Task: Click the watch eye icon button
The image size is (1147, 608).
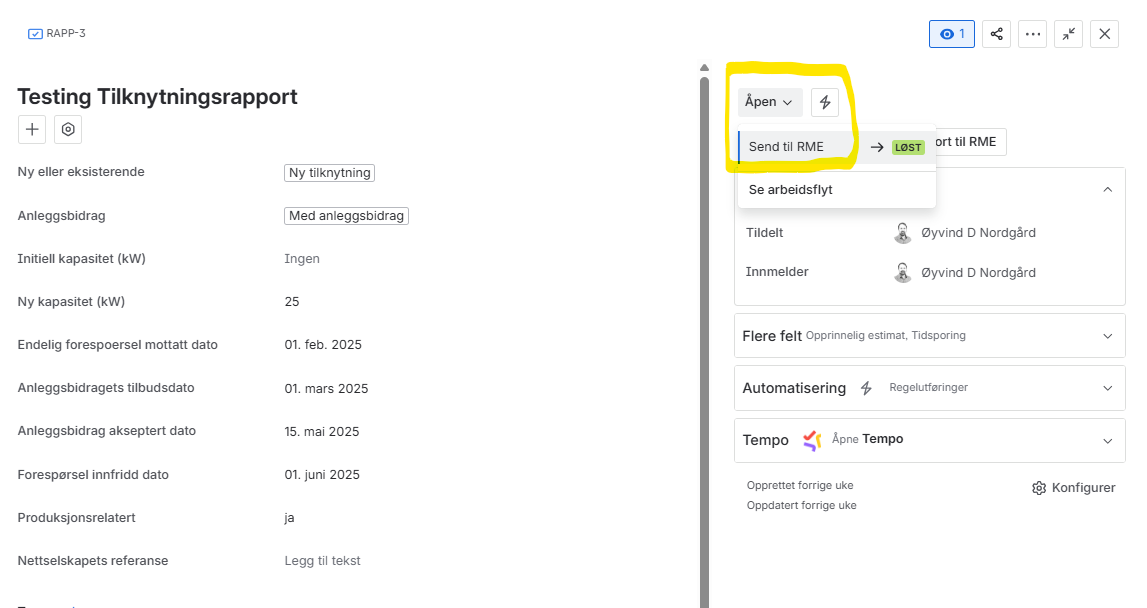Action: (x=951, y=34)
